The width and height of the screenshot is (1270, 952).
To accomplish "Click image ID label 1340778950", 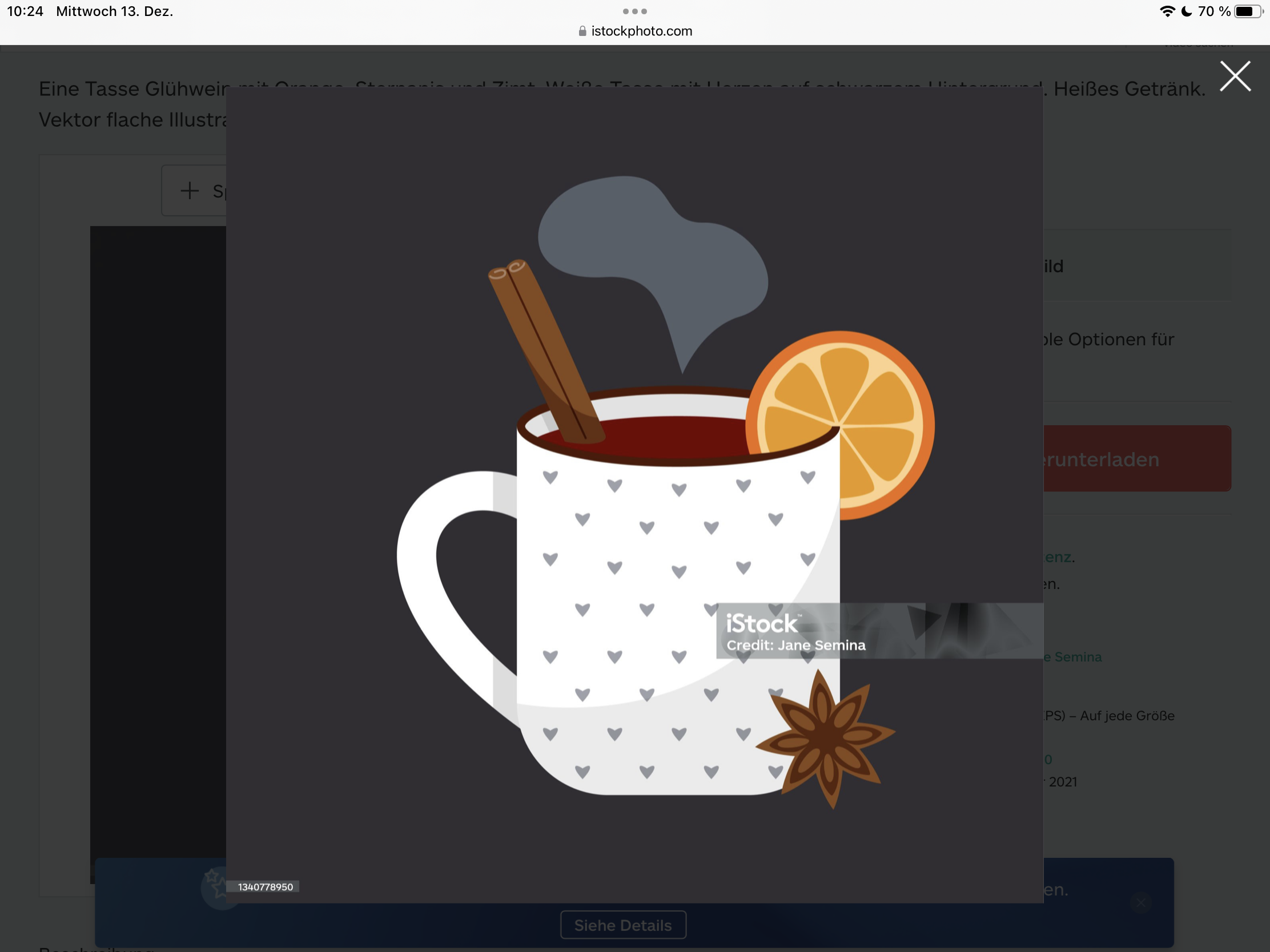I will coord(265,886).
